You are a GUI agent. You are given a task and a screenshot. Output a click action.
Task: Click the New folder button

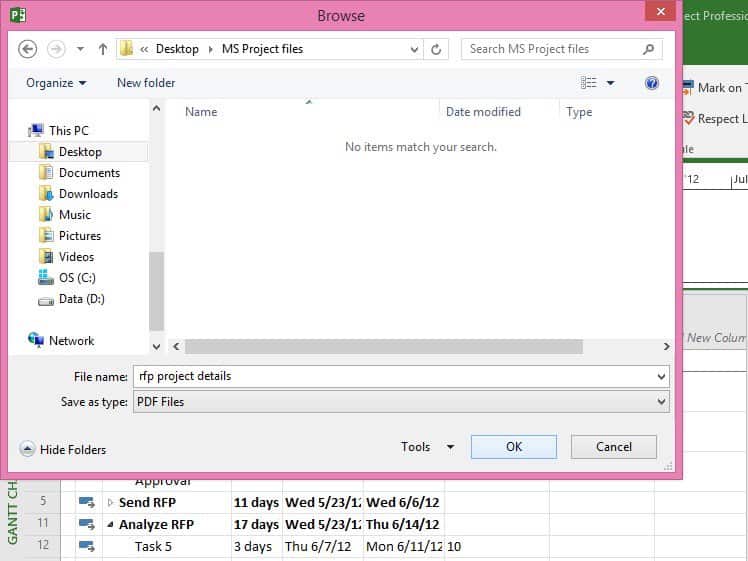(x=146, y=83)
